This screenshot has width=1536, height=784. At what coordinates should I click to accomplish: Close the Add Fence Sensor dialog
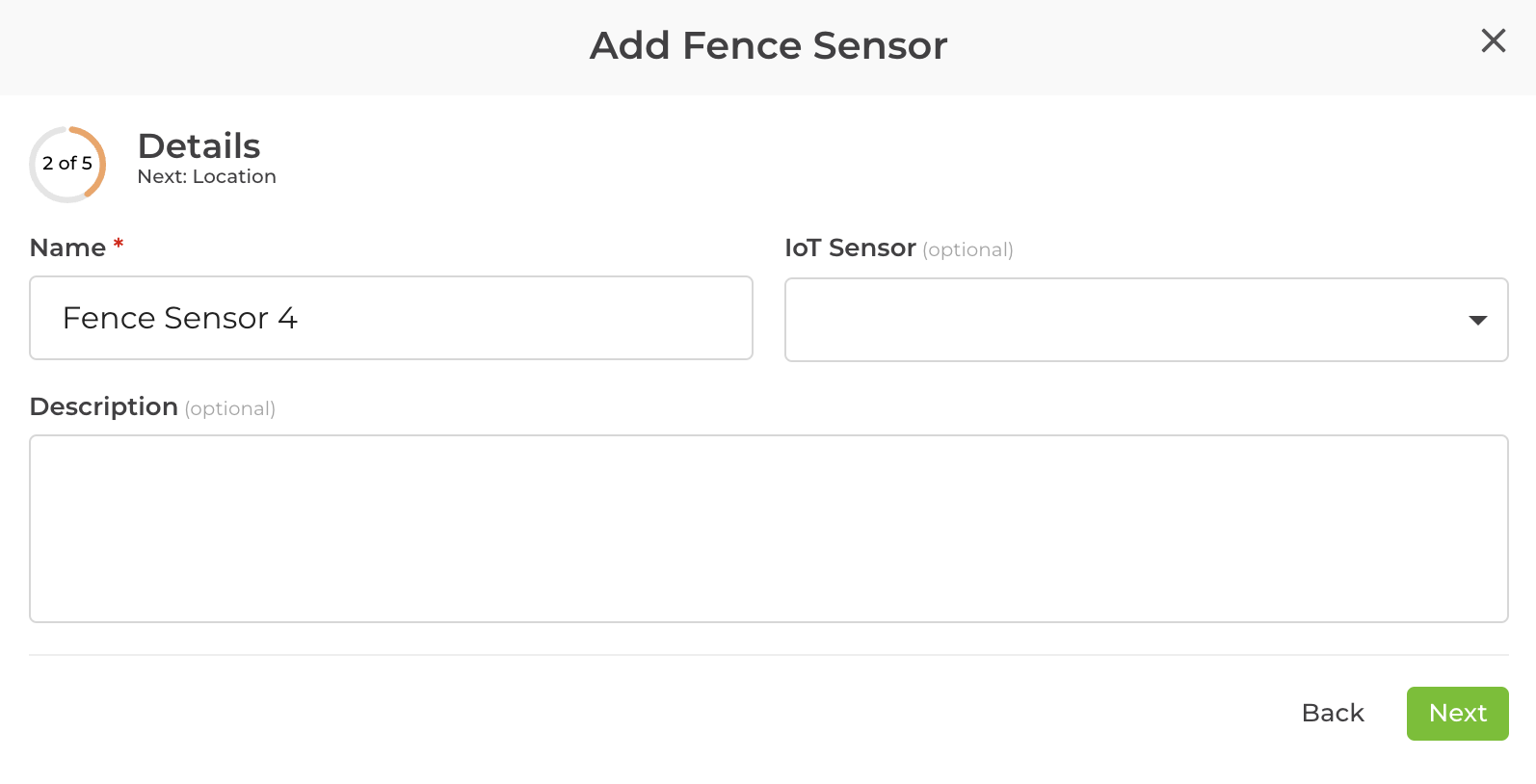coord(1493,41)
